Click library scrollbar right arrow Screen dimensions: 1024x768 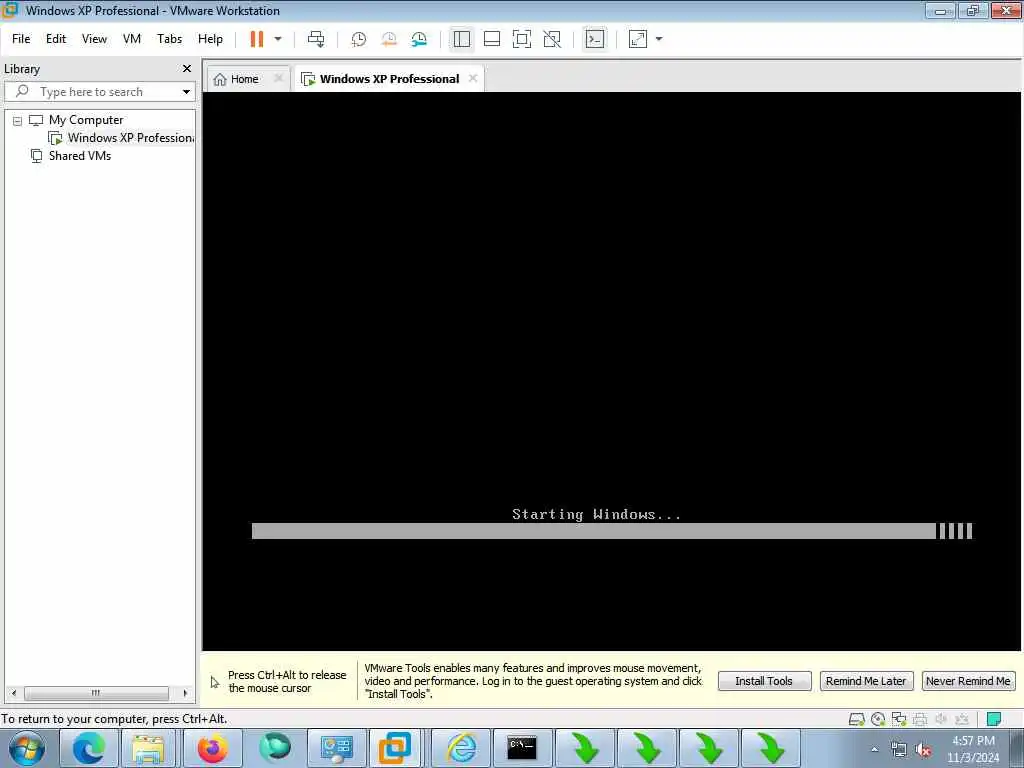185,693
